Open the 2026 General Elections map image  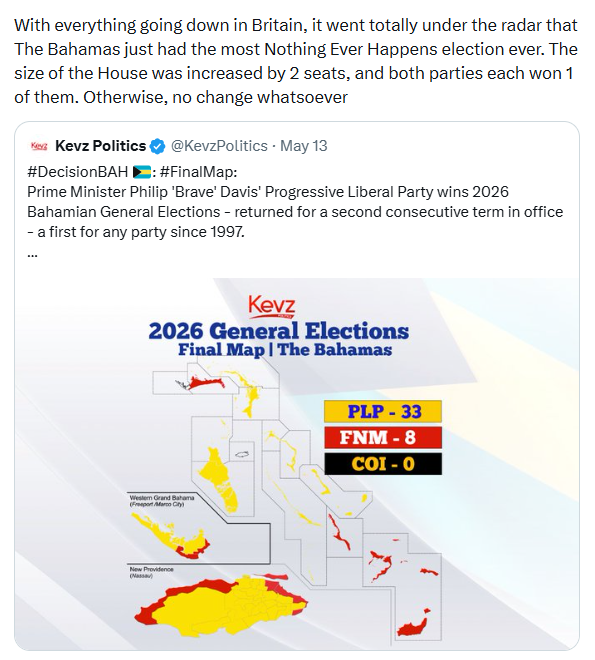point(297,464)
